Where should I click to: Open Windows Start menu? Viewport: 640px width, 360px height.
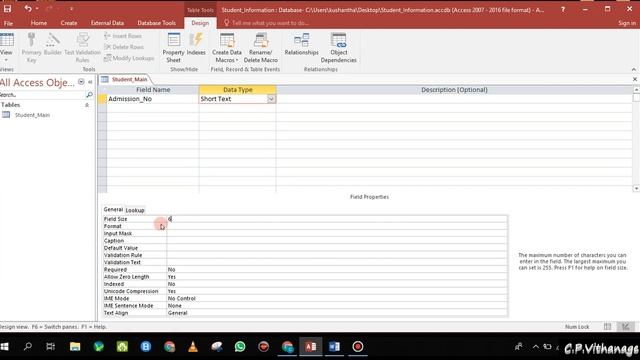click(x=4, y=347)
